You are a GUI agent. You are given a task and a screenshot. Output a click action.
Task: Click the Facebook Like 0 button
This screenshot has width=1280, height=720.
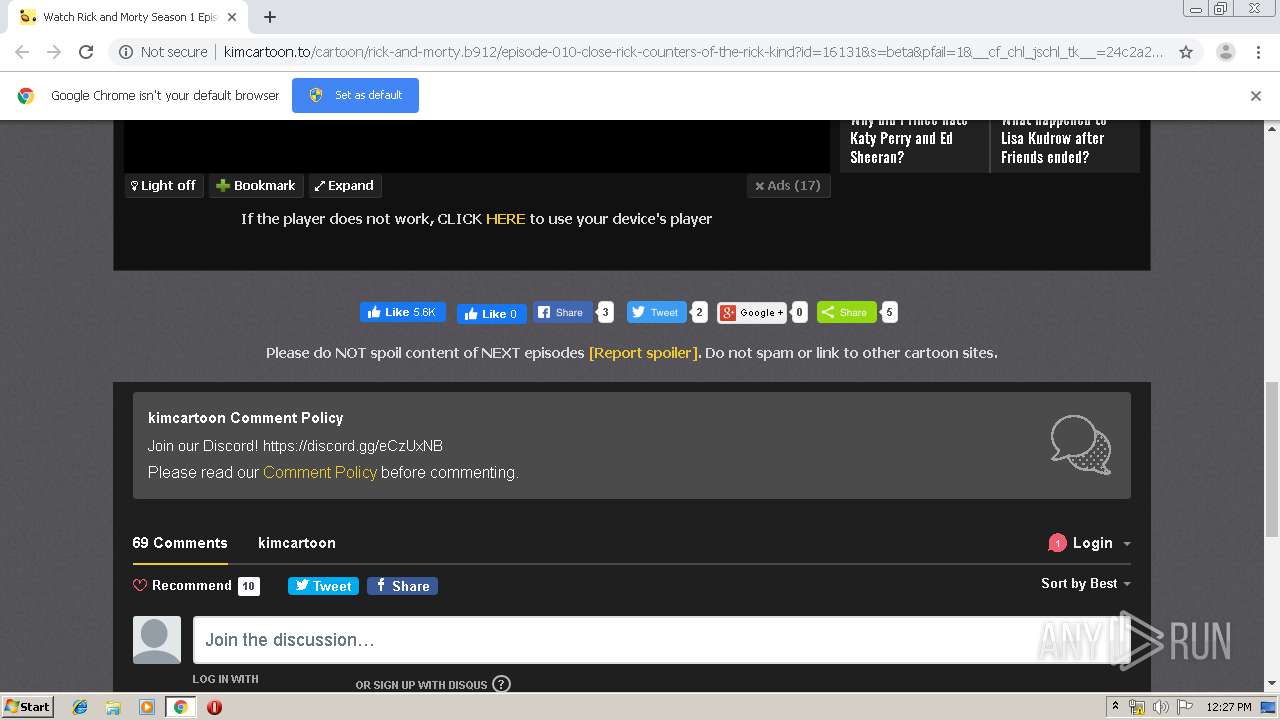[491, 313]
